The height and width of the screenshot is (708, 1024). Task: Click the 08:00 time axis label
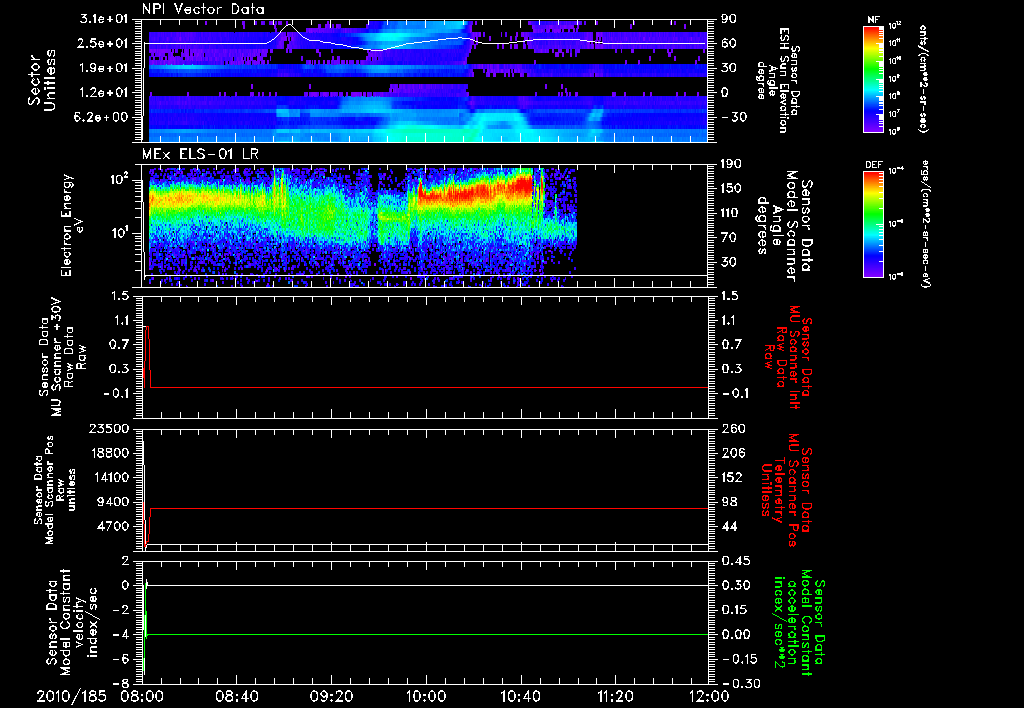[142, 696]
